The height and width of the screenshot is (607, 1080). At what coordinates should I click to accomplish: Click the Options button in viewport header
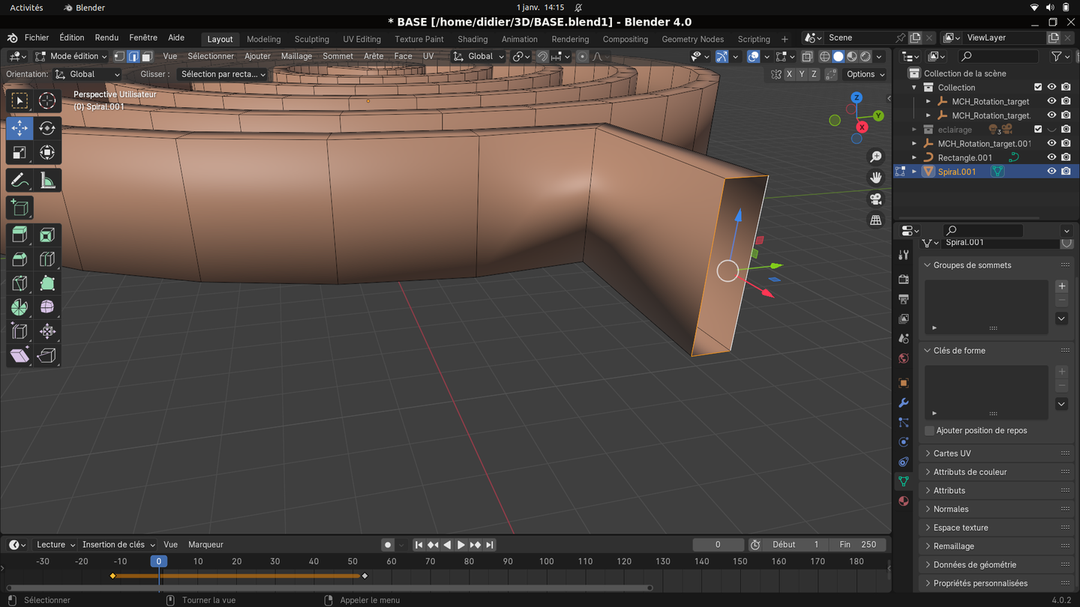pyautogui.click(x=863, y=74)
